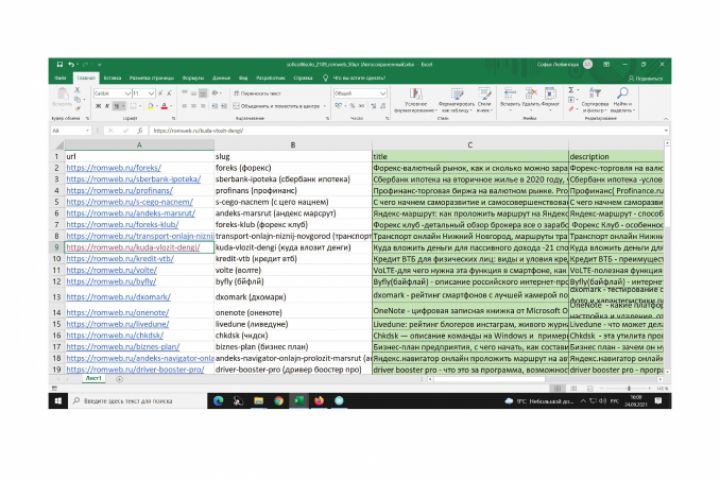Delete cells via the Удалить icon
Viewport: 720px width, 480px height.
pos(530,97)
